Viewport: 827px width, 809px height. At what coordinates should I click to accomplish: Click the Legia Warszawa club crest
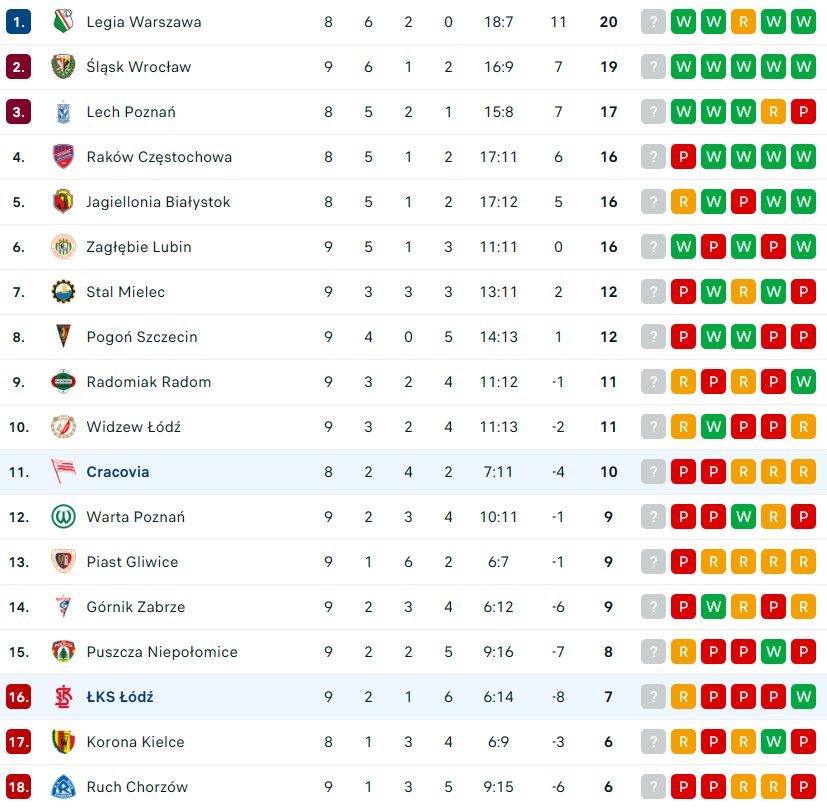(x=63, y=22)
